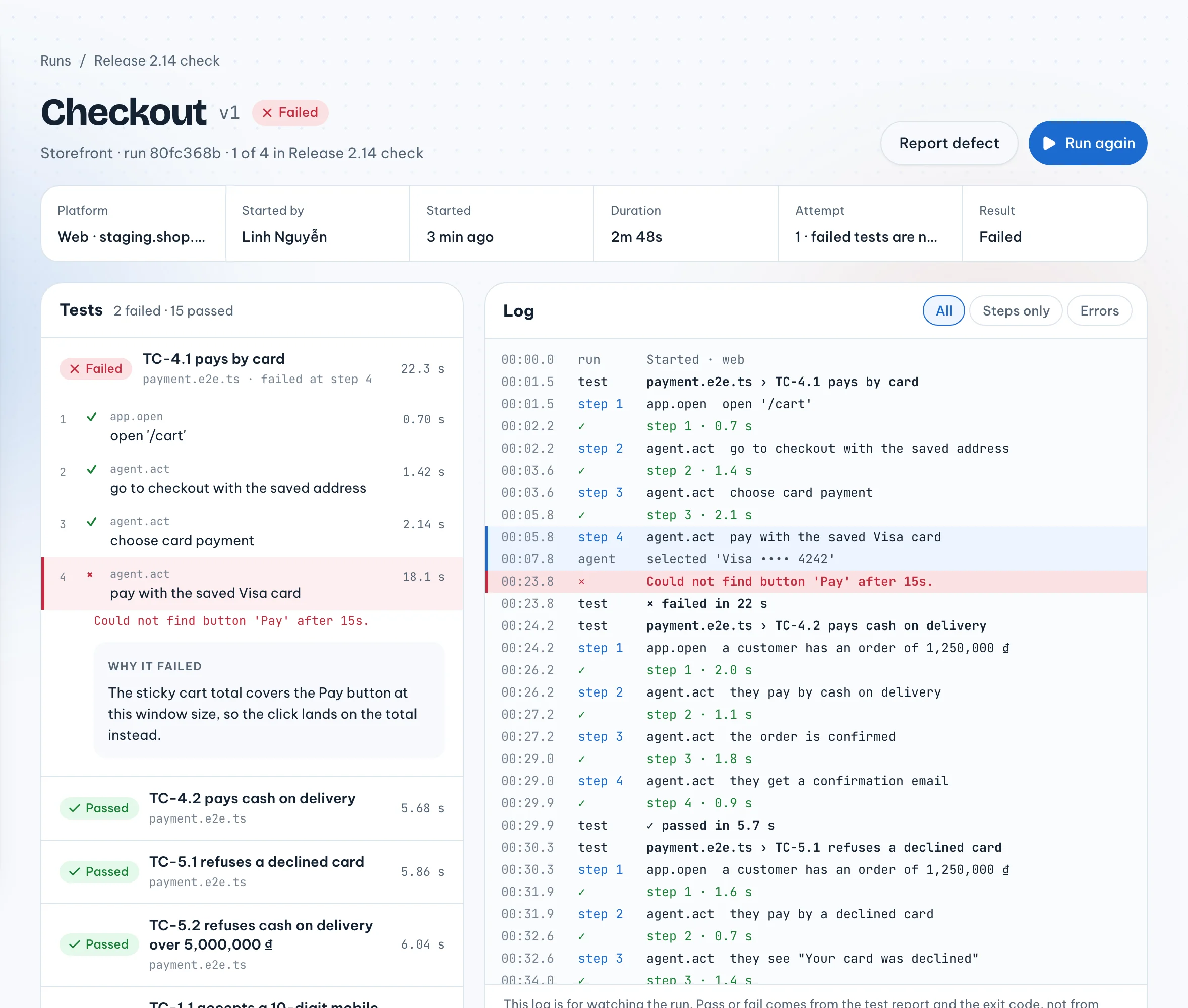
Task: Click green check on log line 00:29.9
Action: tap(581, 803)
